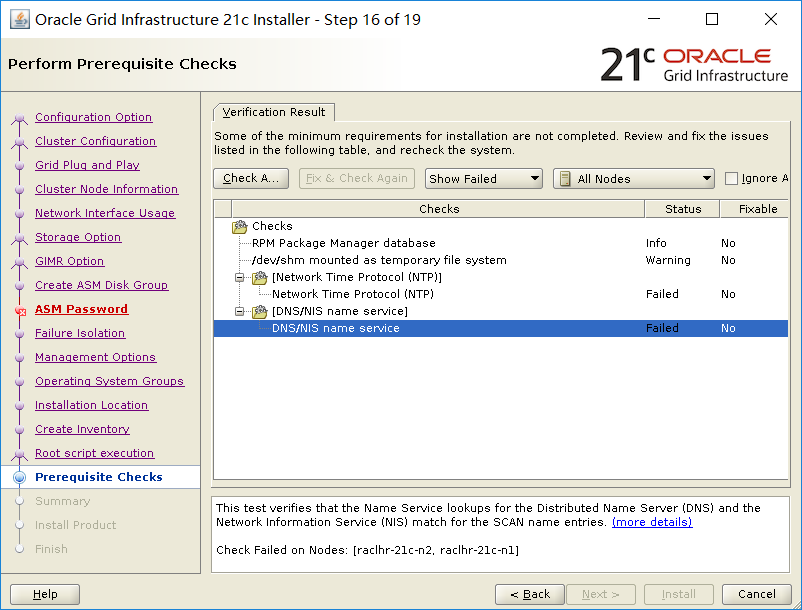The image size is (802, 610).
Task: Click the Warning status of /dev/shm row
Action: [668, 260]
